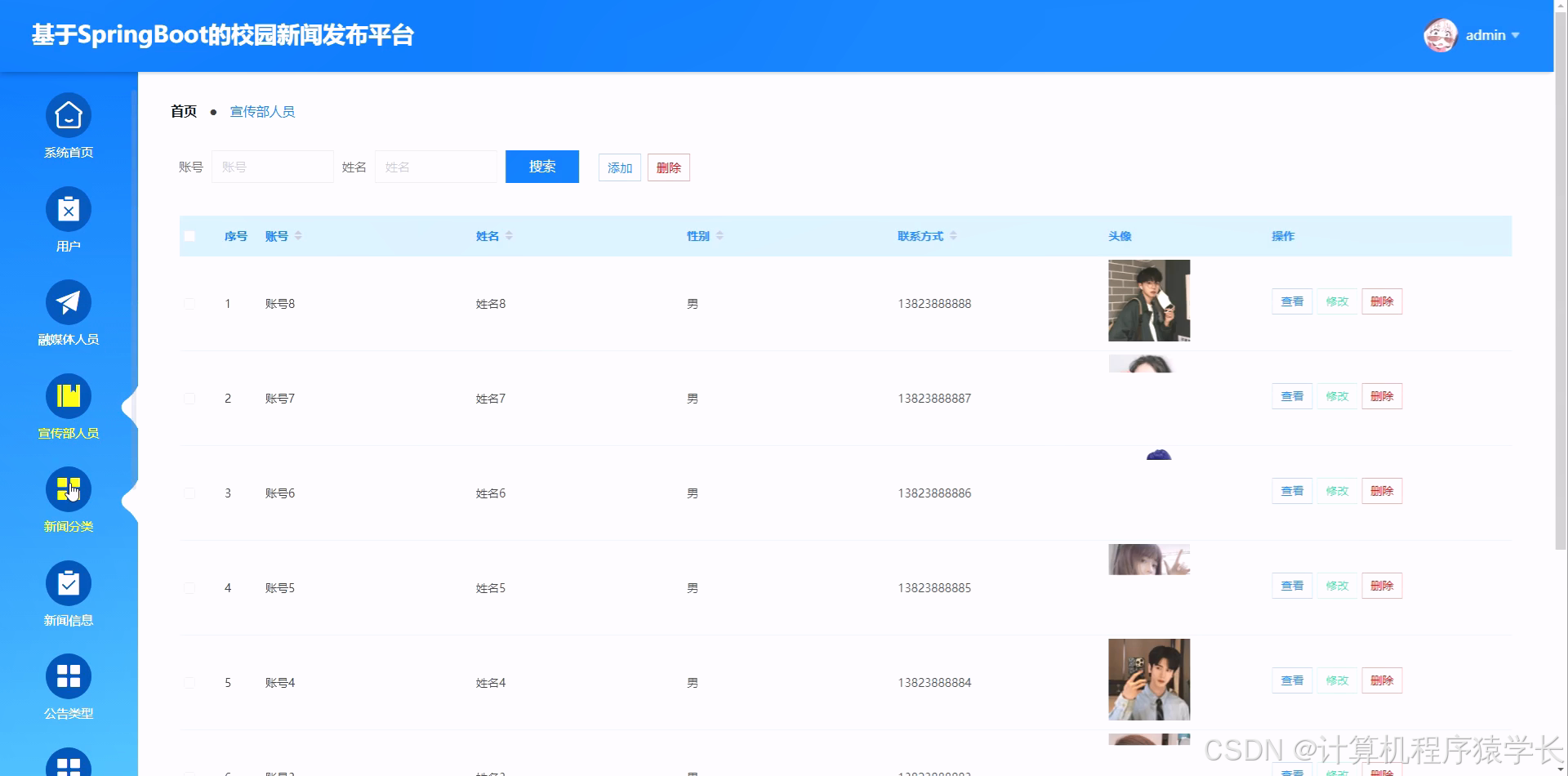Click 修改 for 账号5 row

pyautogui.click(x=1337, y=586)
